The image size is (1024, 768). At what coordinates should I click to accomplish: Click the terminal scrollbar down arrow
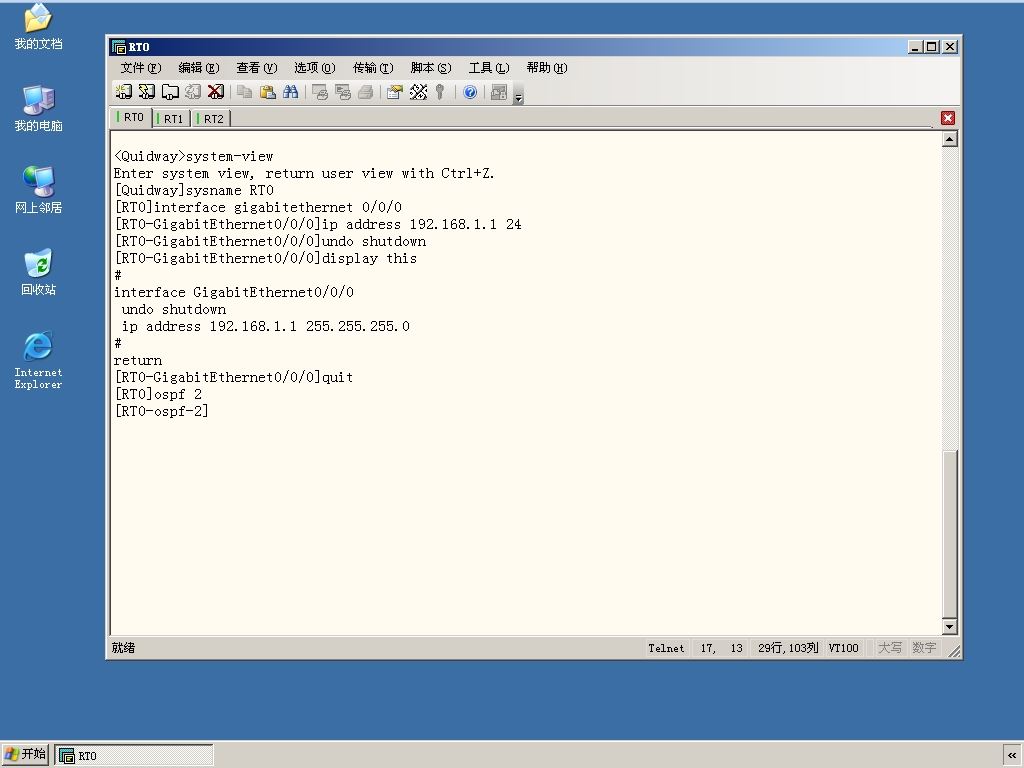[950, 627]
